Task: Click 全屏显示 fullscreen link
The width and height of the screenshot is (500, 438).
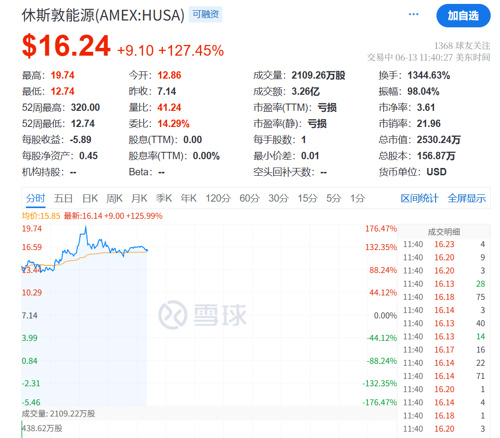Action: [x=467, y=198]
